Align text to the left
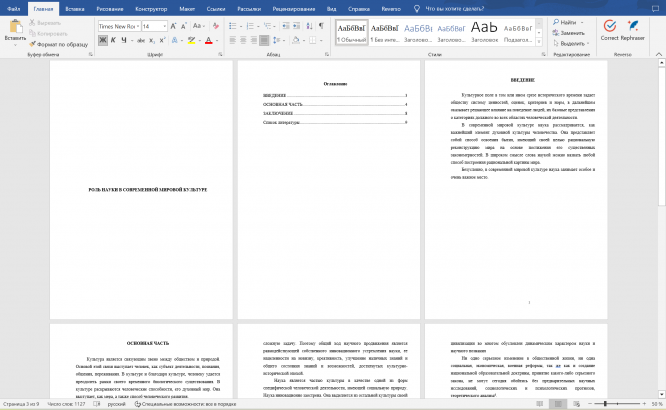 coord(233,40)
